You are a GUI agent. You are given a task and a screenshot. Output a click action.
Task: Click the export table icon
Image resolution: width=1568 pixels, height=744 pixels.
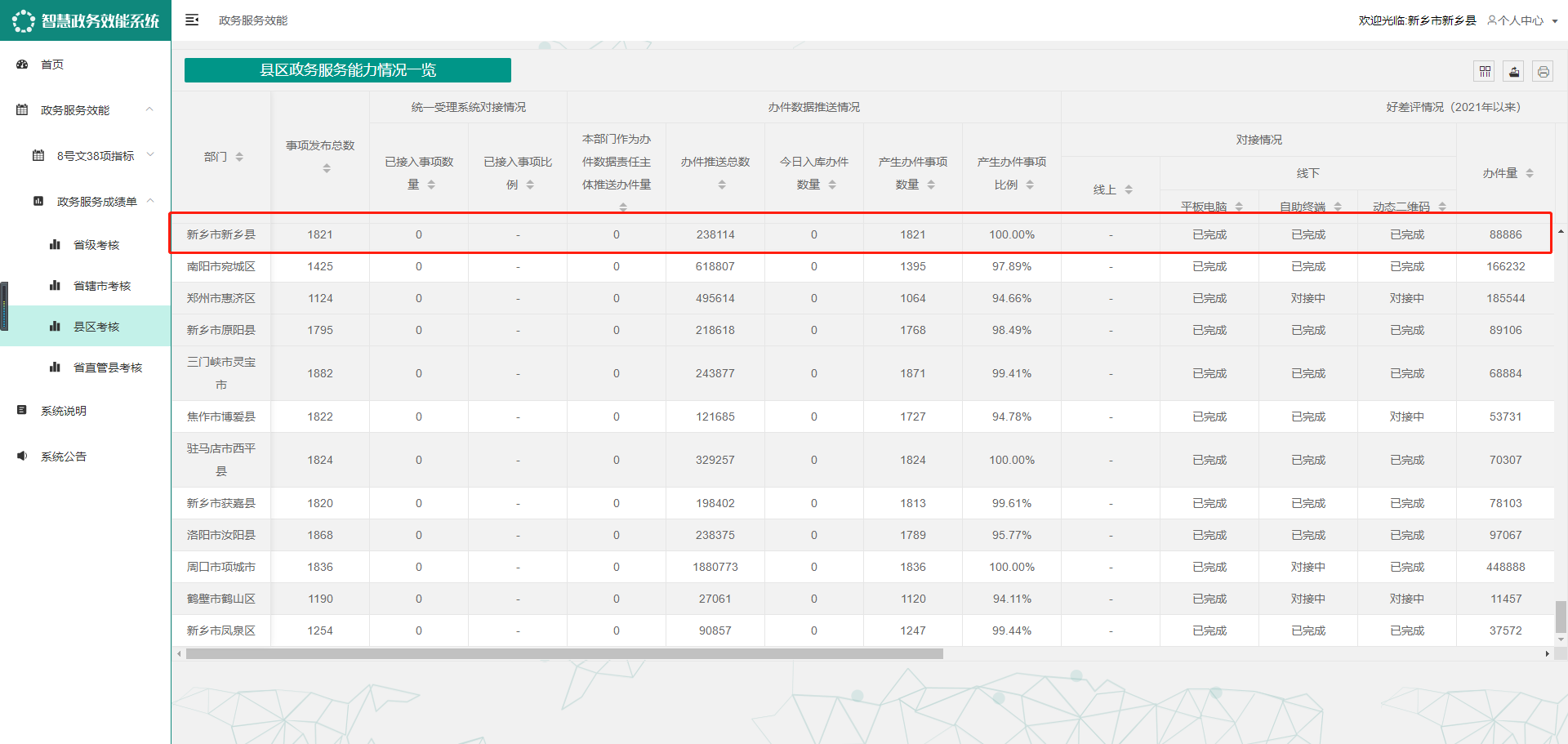tap(1514, 72)
